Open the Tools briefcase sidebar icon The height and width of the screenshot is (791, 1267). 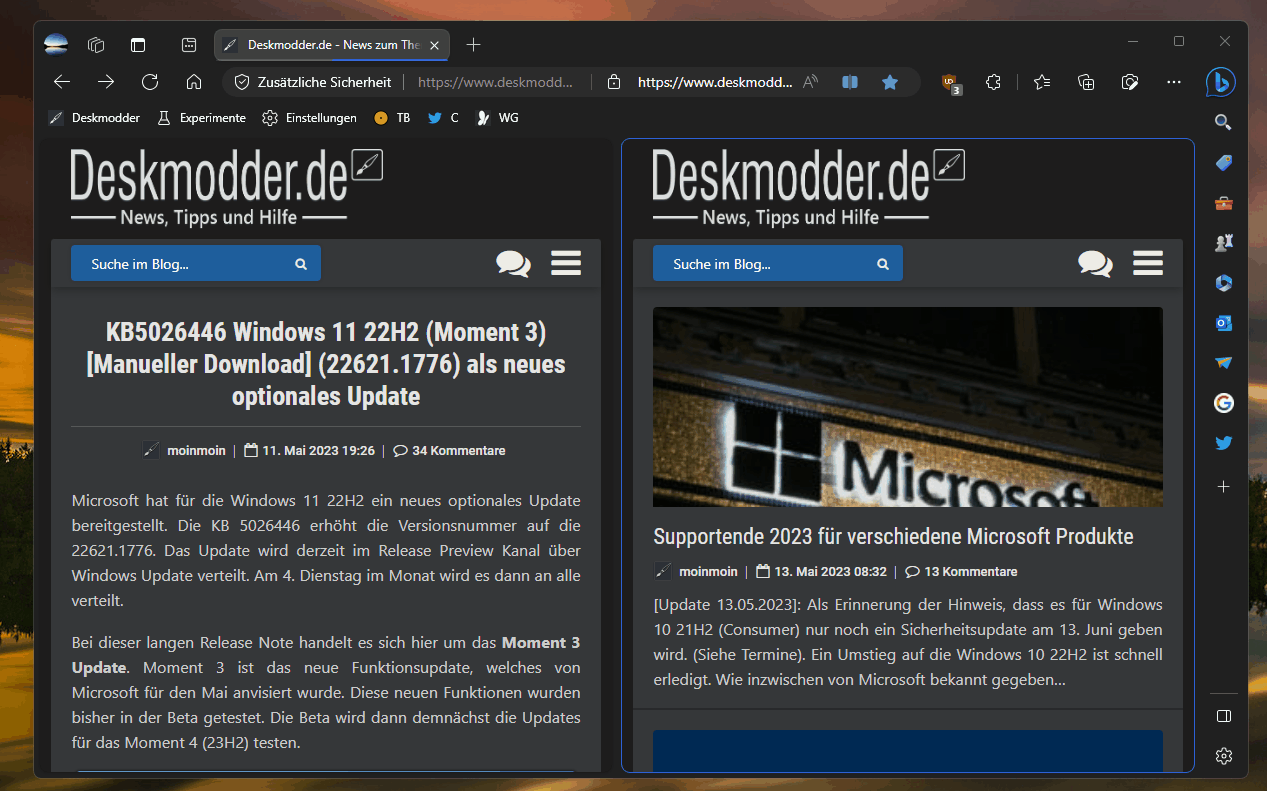pyautogui.click(x=1223, y=203)
